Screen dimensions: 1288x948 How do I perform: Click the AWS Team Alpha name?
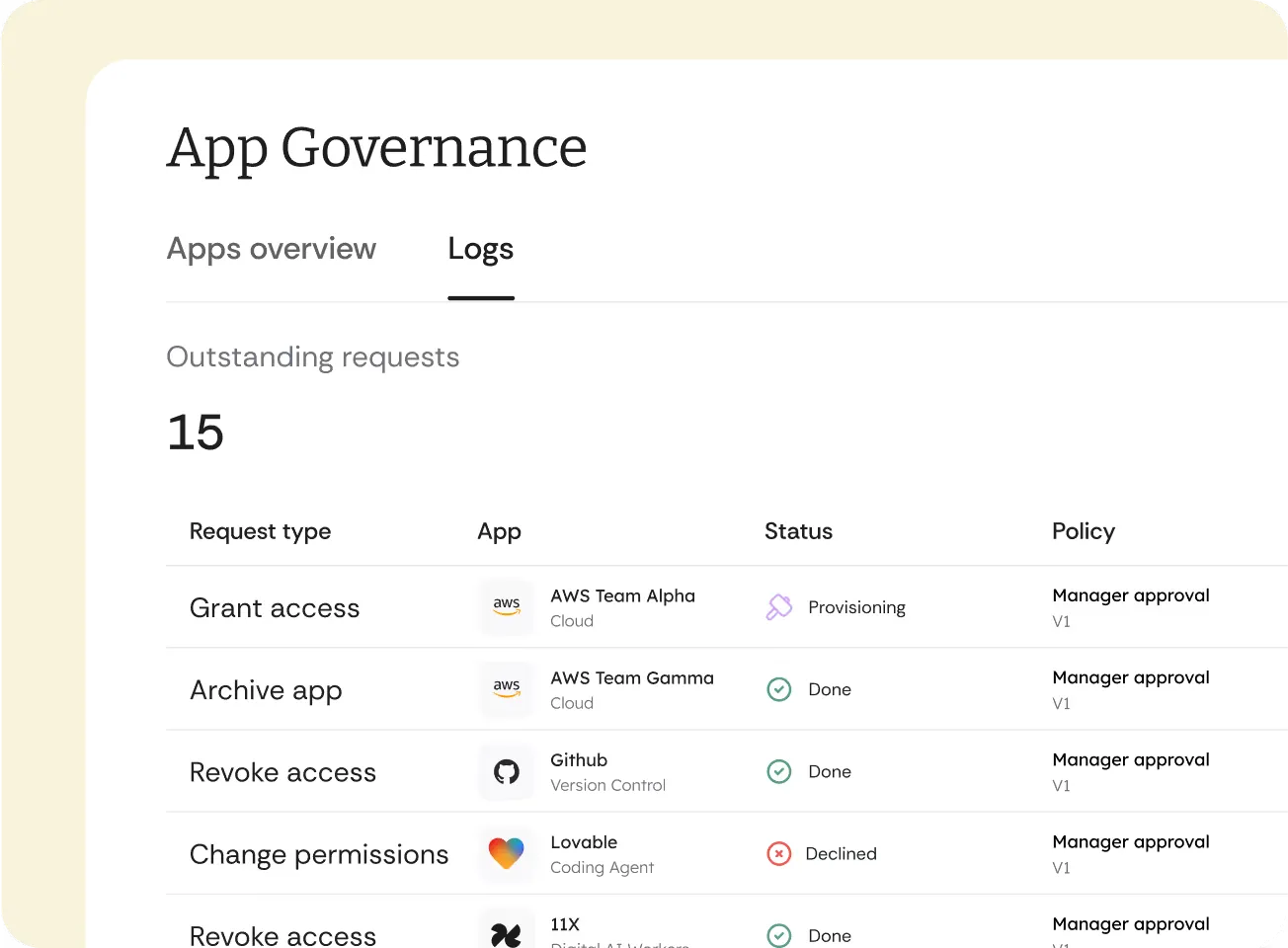(623, 595)
